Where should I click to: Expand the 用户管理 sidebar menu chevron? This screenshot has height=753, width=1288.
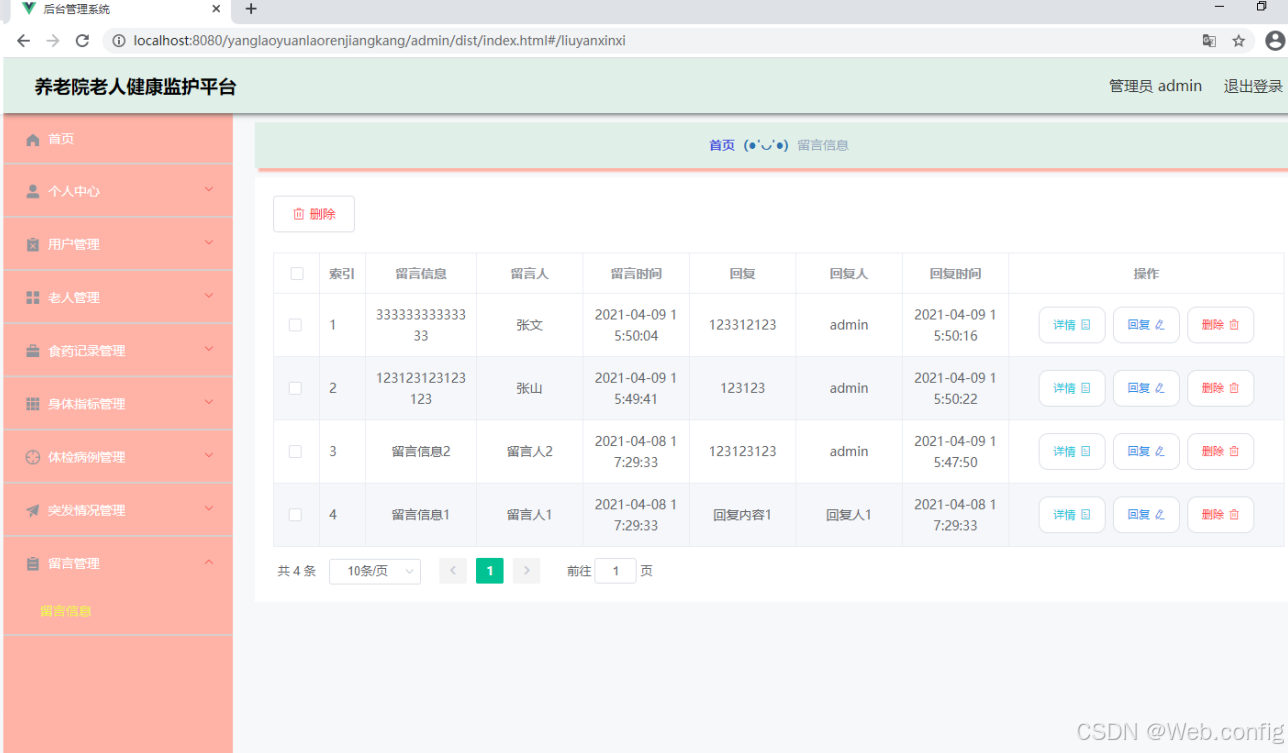(209, 242)
